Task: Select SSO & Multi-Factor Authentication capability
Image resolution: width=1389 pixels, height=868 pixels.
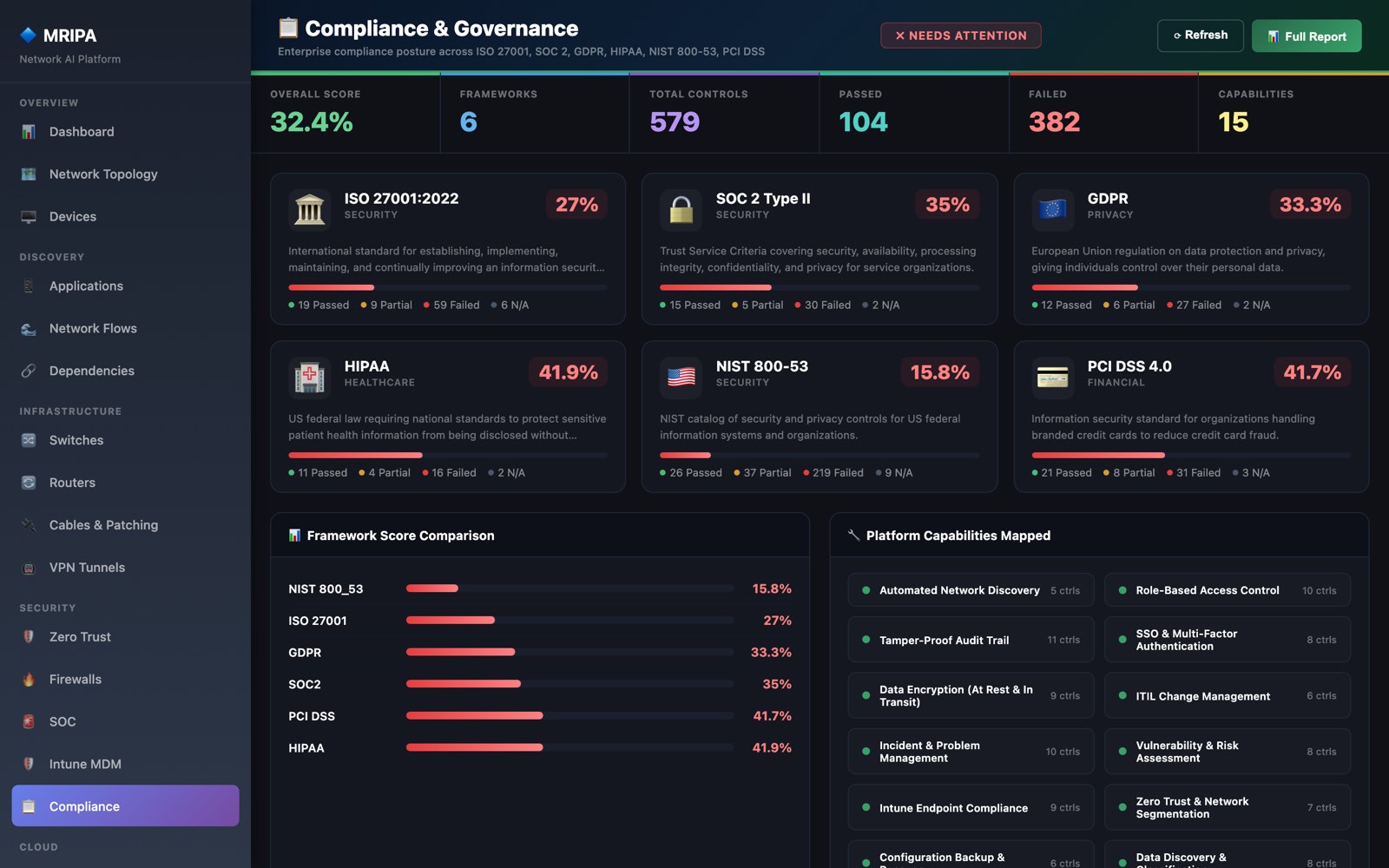Action: [x=1228, y=641]
